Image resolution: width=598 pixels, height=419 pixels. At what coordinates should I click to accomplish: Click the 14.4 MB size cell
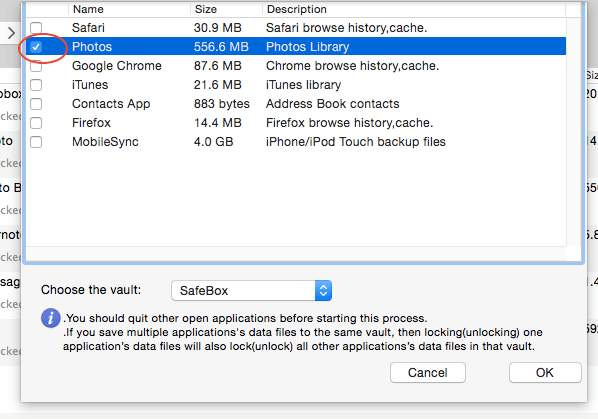point(217,123)
